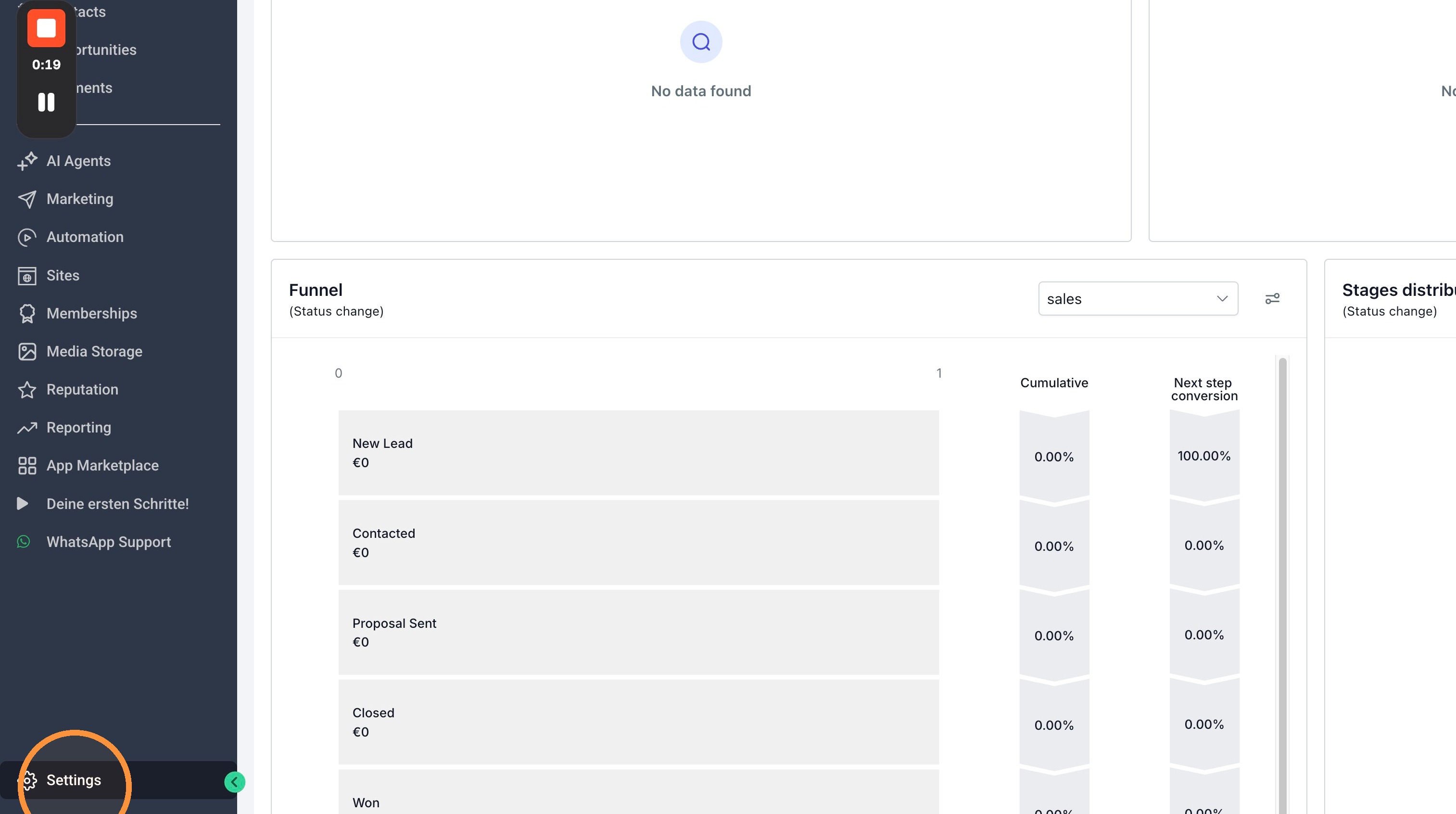This screenshot has height=814, width=1456.
Task: Click the Closed funnel bar
Action: click(x=639, y=722)
